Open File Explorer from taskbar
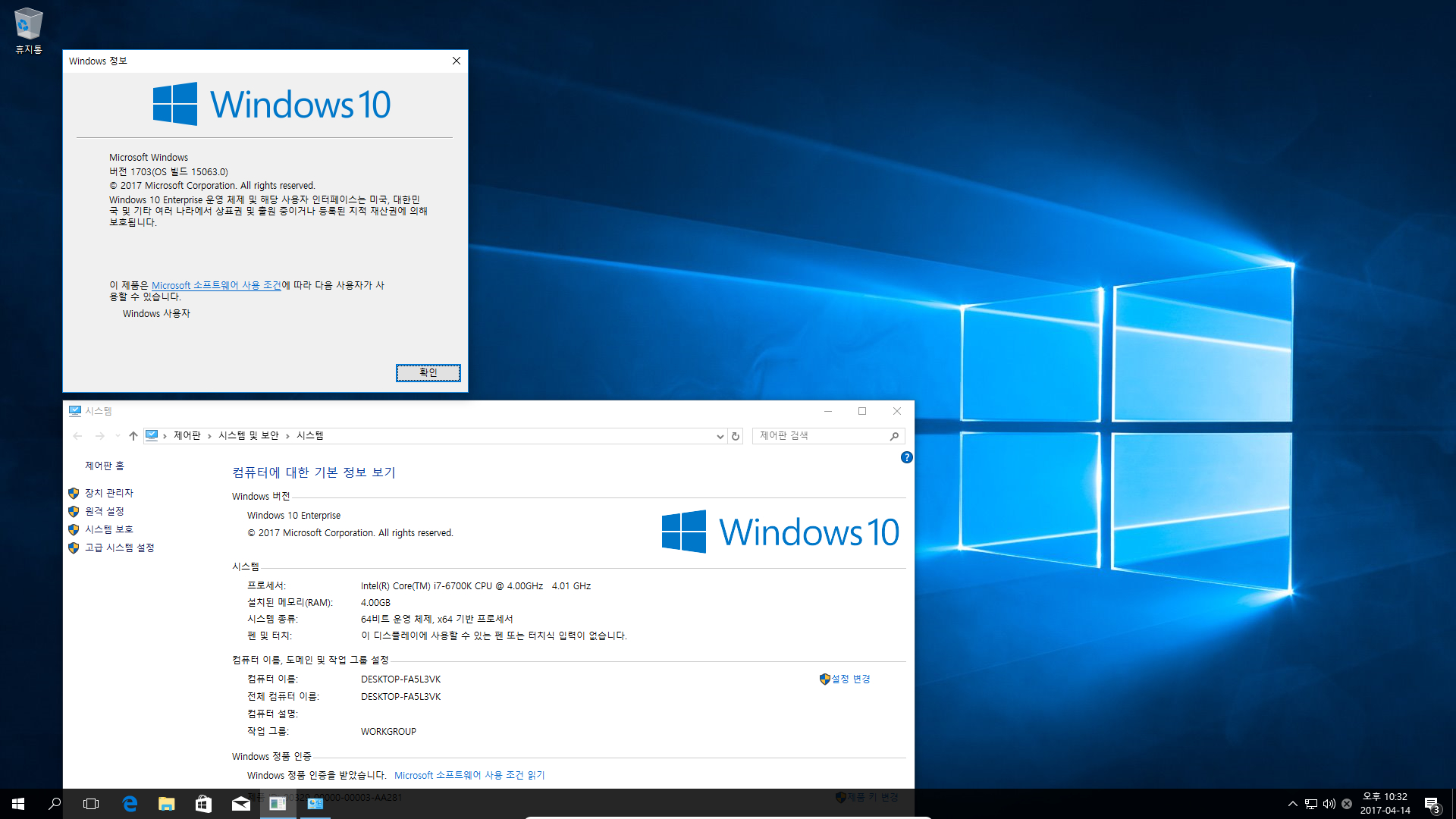1456x819 pixels. (167, 804)
